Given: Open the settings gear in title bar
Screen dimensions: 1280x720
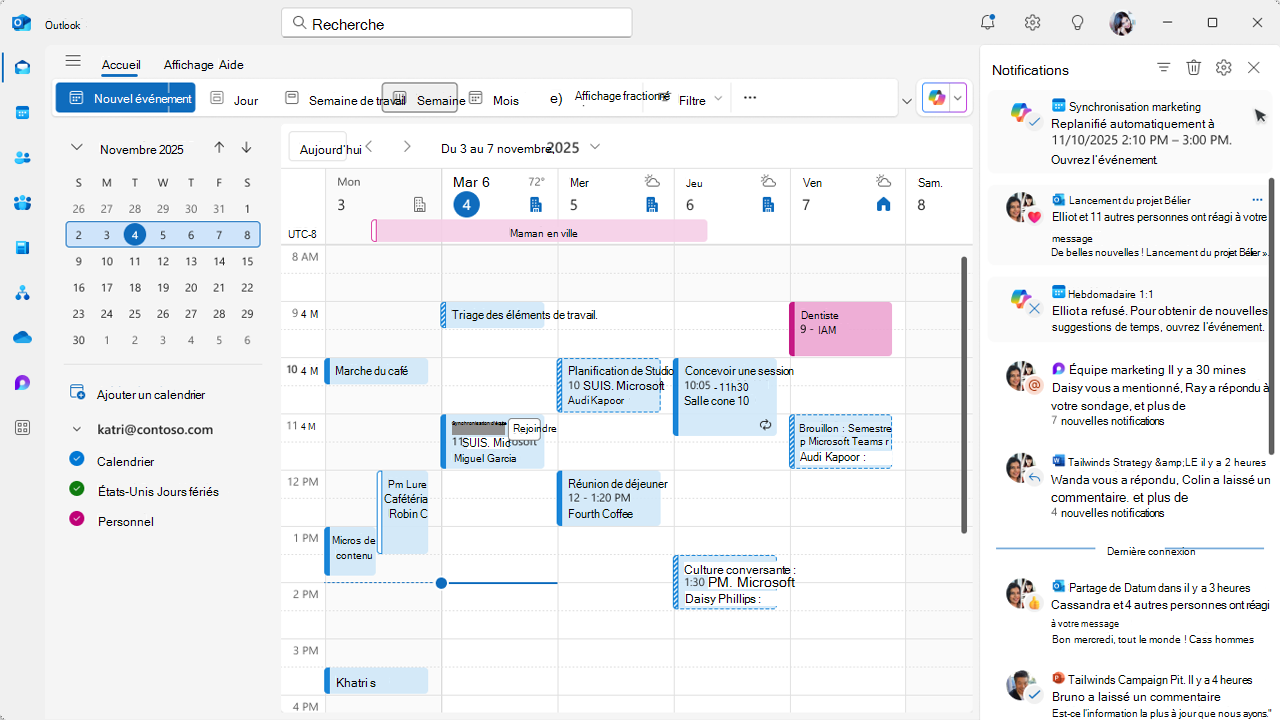Looking at the screenshot, I should point(1033,22).
